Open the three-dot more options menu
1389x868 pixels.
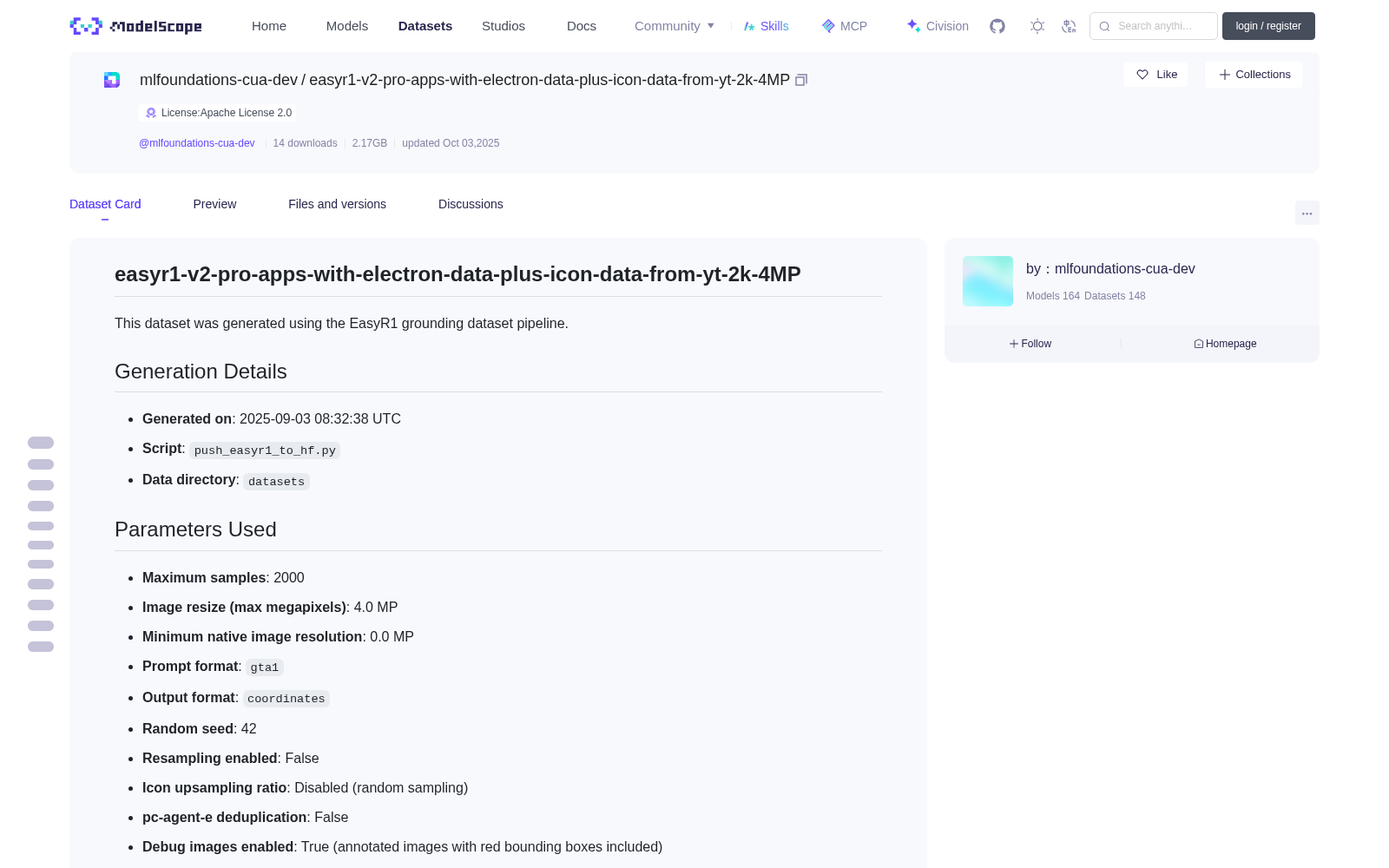[x=1307, y=213]
